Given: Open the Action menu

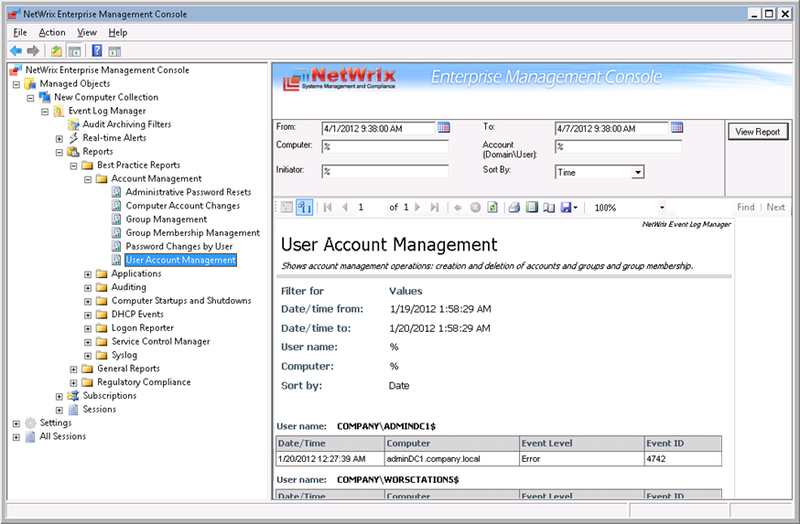Looking at the screenshot, I should (x=52, y=32).
